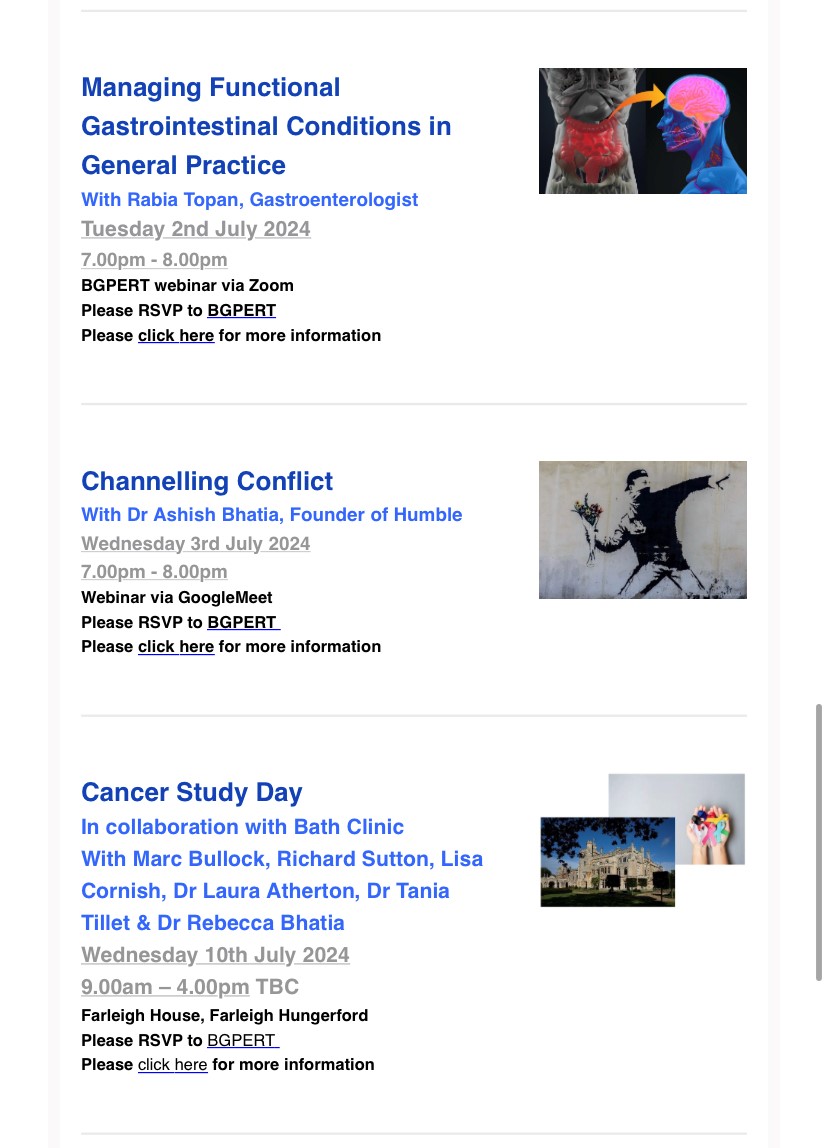Select 'With Dr Ashish Bhatia, Founder of Humble' text
The height and width of the screenshot is (1148, 828).
pyautogui.click(x=272, y=514)
